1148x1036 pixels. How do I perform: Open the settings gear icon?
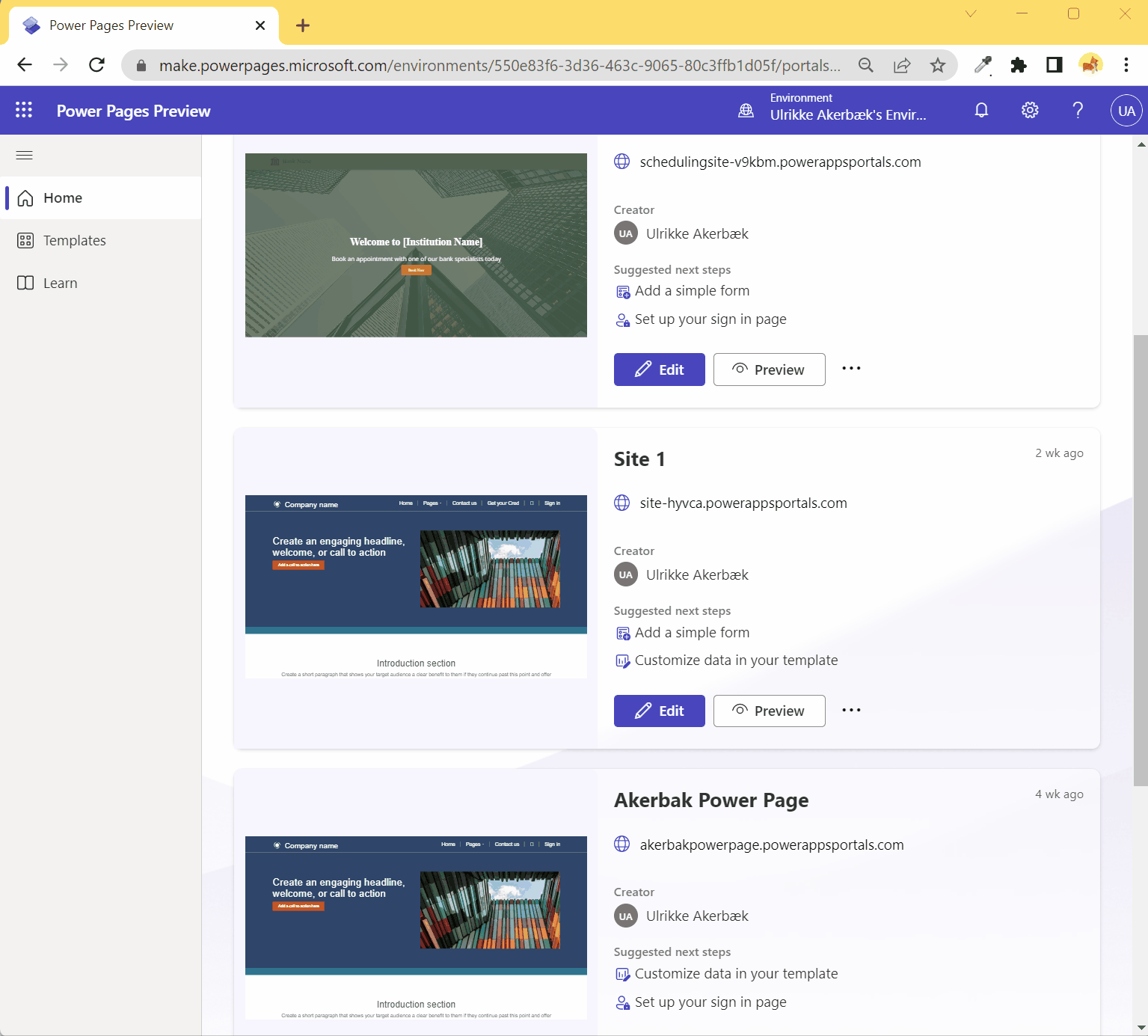(1030, 111)
